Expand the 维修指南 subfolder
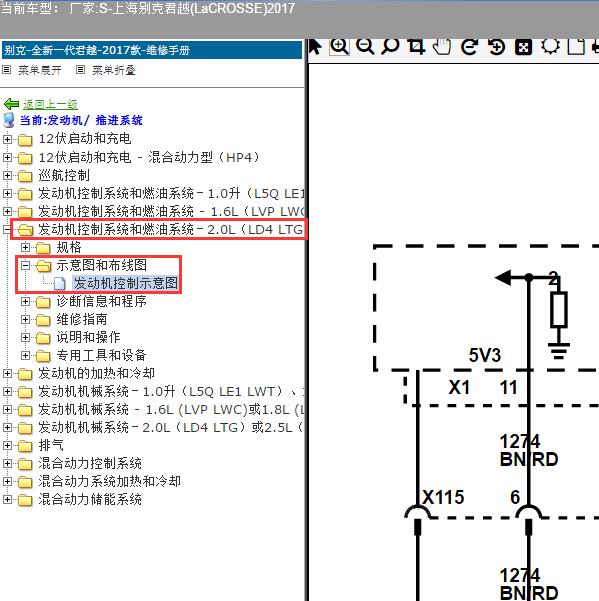This screenshot has height=601, width=599. (25, 319)
